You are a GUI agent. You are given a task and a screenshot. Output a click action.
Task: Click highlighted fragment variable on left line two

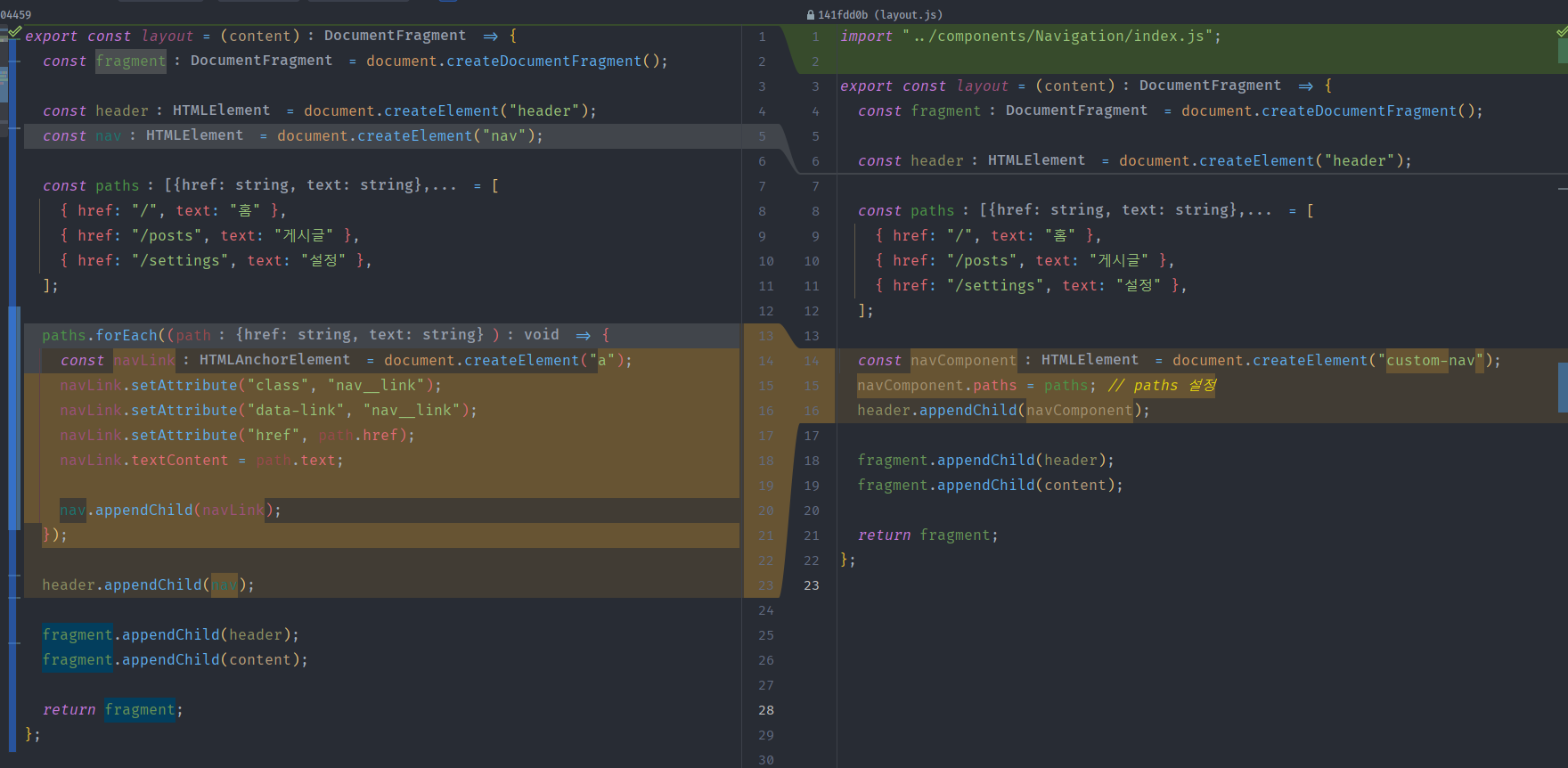[131, 61]
